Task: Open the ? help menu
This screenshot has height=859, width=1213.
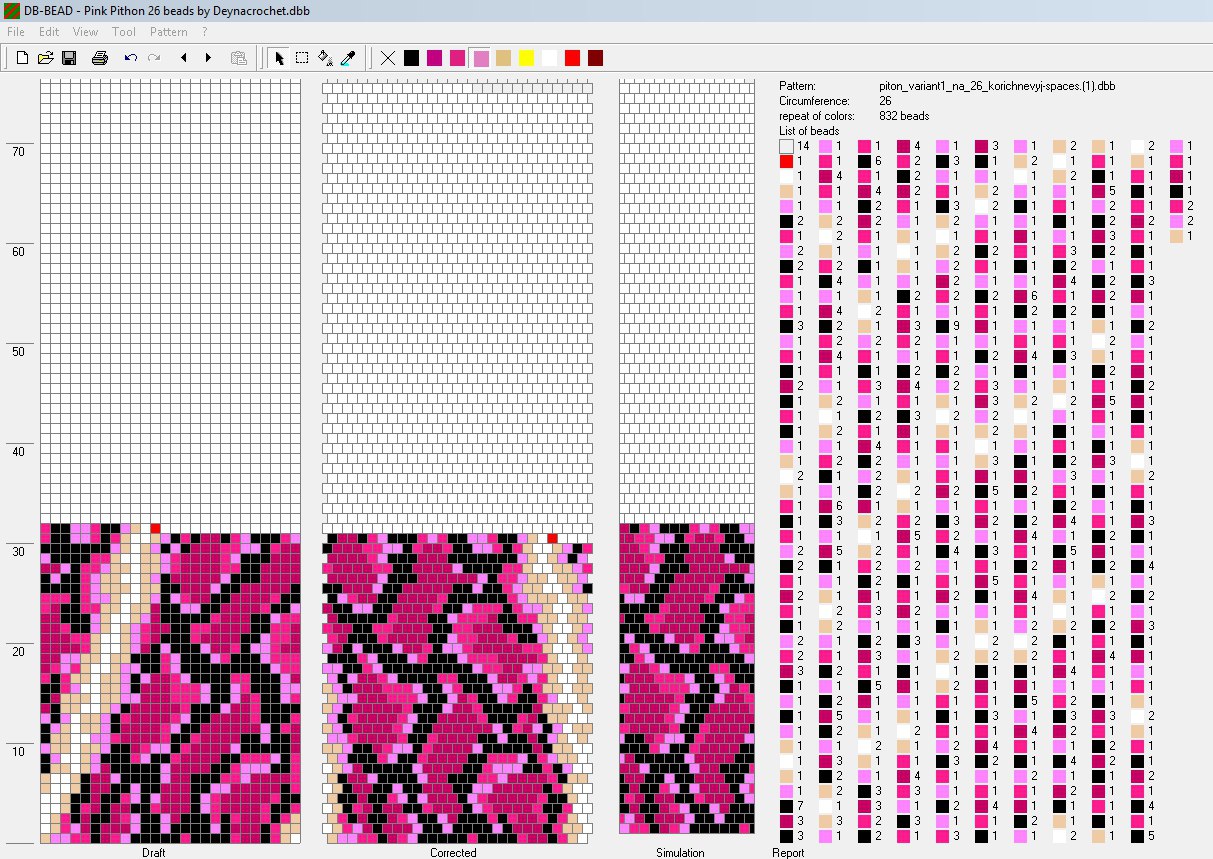Action: point(205,32)
